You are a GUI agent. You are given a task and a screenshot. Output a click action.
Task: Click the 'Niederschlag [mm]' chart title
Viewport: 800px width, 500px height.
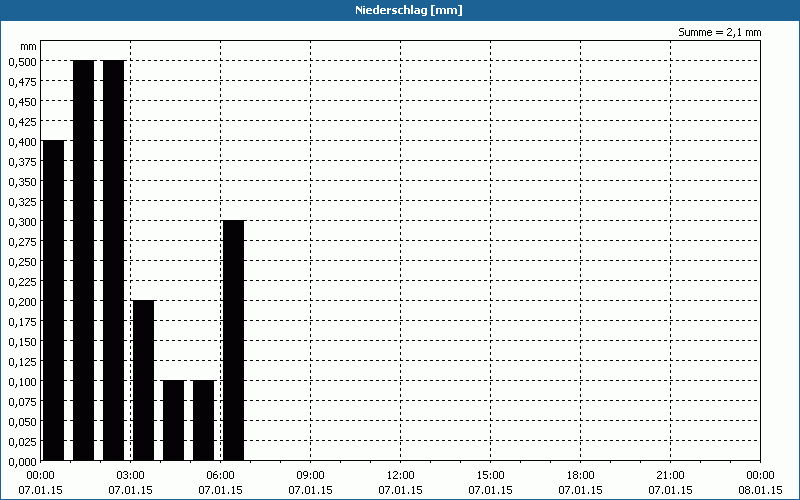tap(409, 10)
